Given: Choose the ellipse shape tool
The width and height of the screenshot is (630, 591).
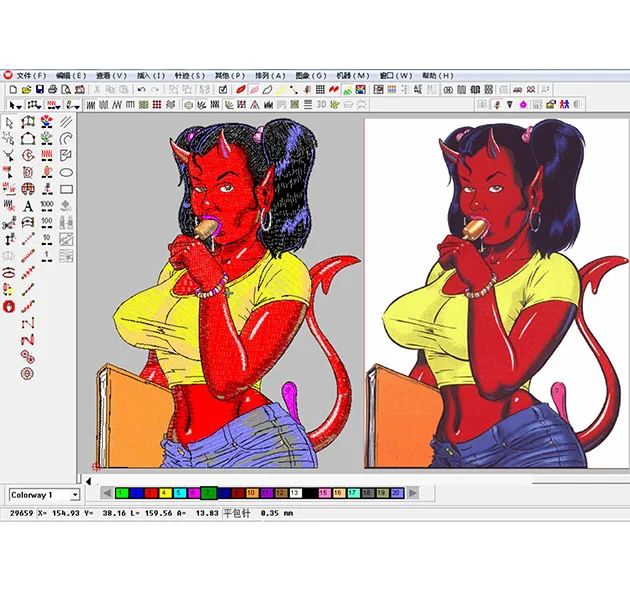Looking at the screenshot, I should 66,173.
